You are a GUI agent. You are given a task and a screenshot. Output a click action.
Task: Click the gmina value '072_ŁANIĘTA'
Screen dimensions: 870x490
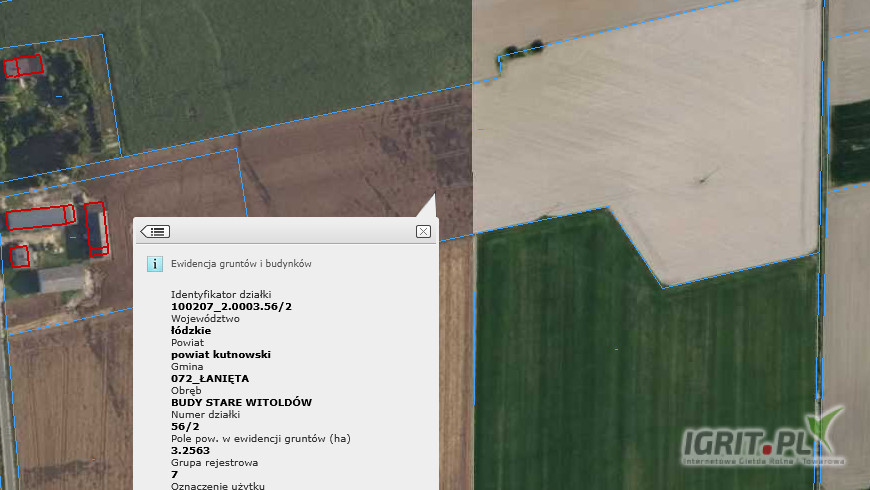pos(210,379)
